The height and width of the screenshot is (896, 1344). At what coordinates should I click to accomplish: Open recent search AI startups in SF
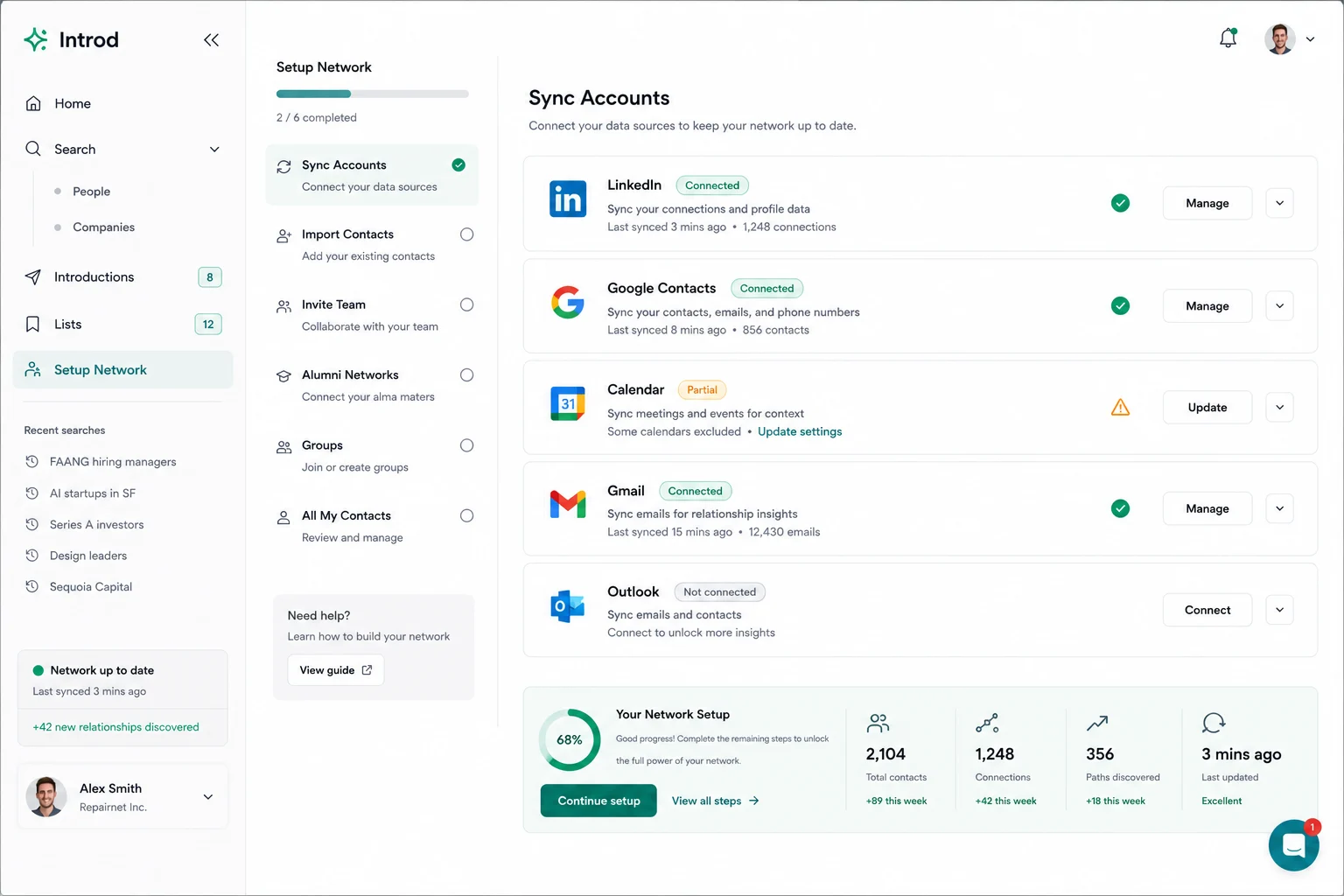click(93, 493)
